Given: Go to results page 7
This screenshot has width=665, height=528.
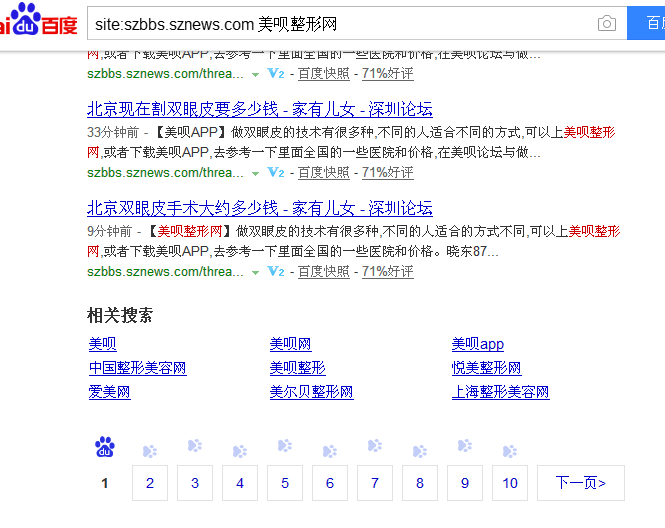Looking at the screenshot, I should [x=375, y=483].
